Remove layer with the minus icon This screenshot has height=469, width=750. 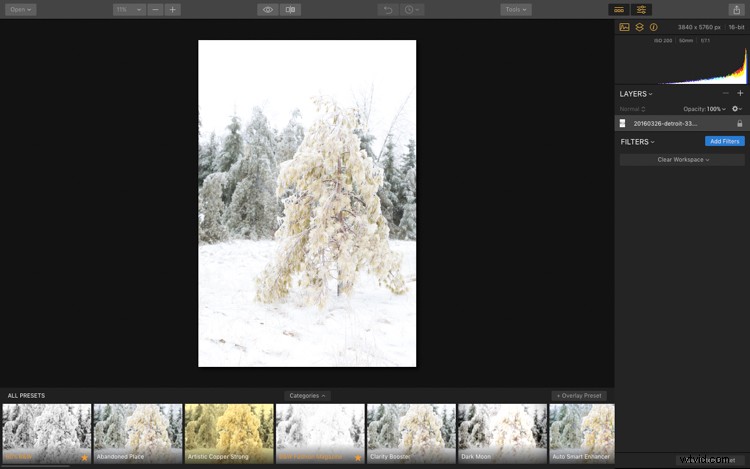[x=726, y=93]
